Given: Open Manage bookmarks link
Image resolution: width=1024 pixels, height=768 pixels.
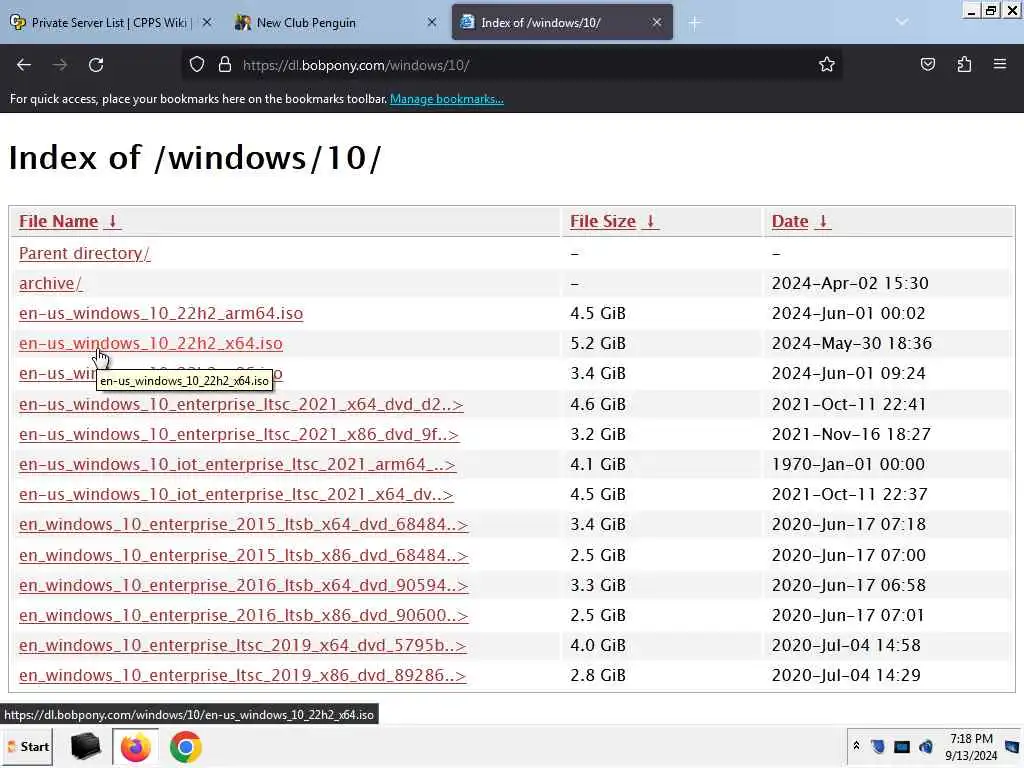Looking at the screenshot, I should tap(447, 99).
